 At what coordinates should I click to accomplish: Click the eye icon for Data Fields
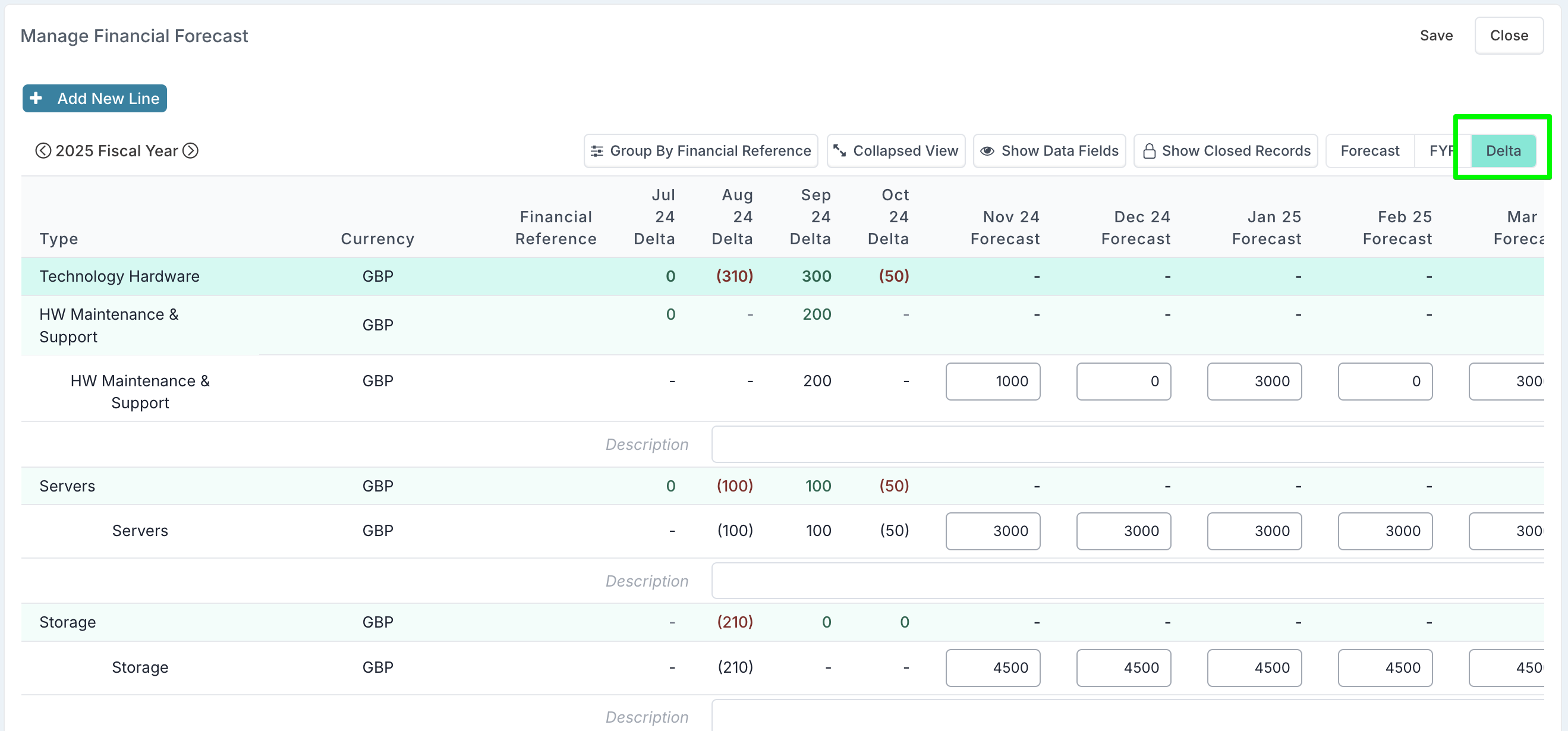pos(987,151)
